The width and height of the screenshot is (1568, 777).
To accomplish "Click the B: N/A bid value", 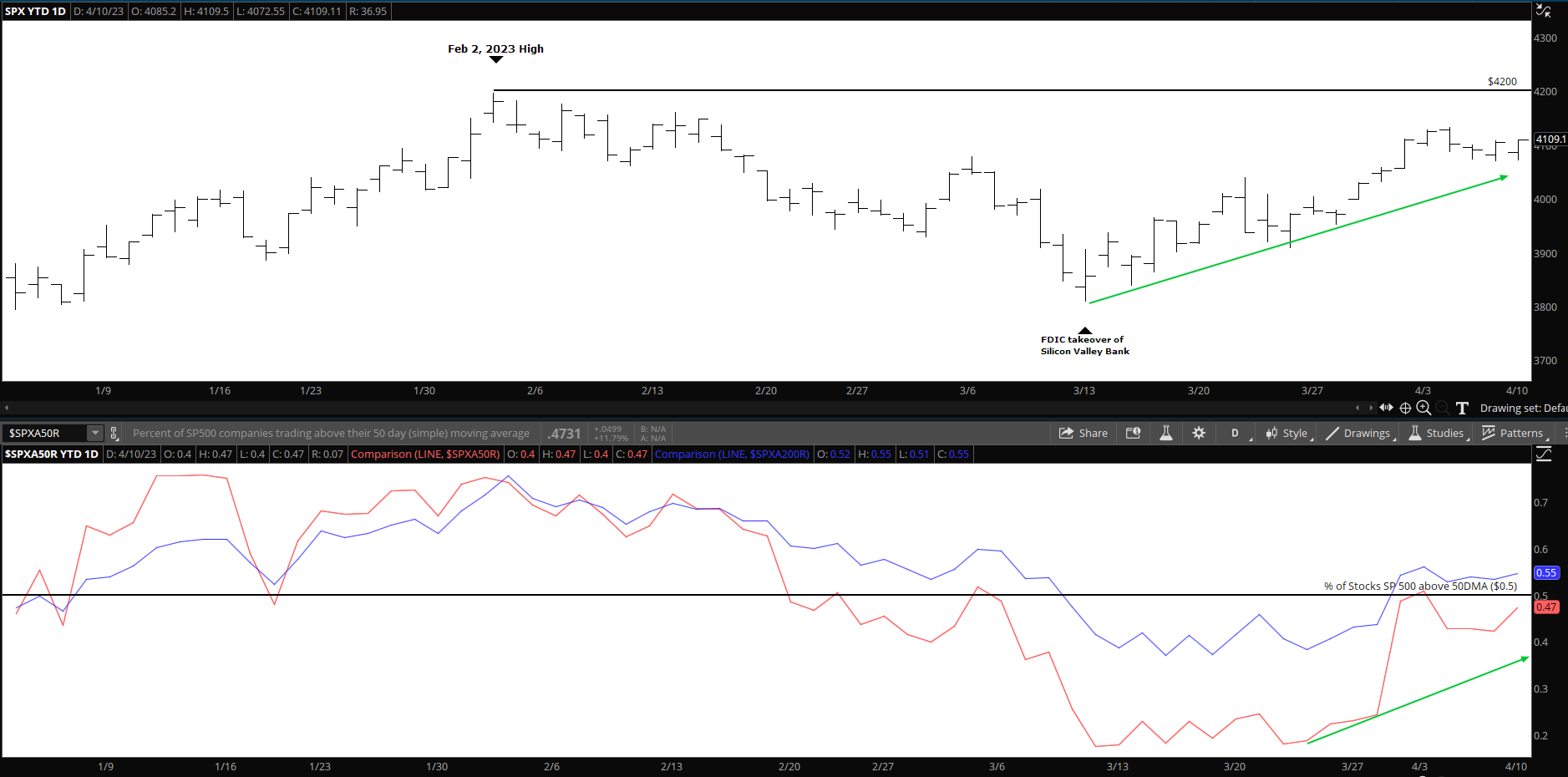I will pos(653,429).
